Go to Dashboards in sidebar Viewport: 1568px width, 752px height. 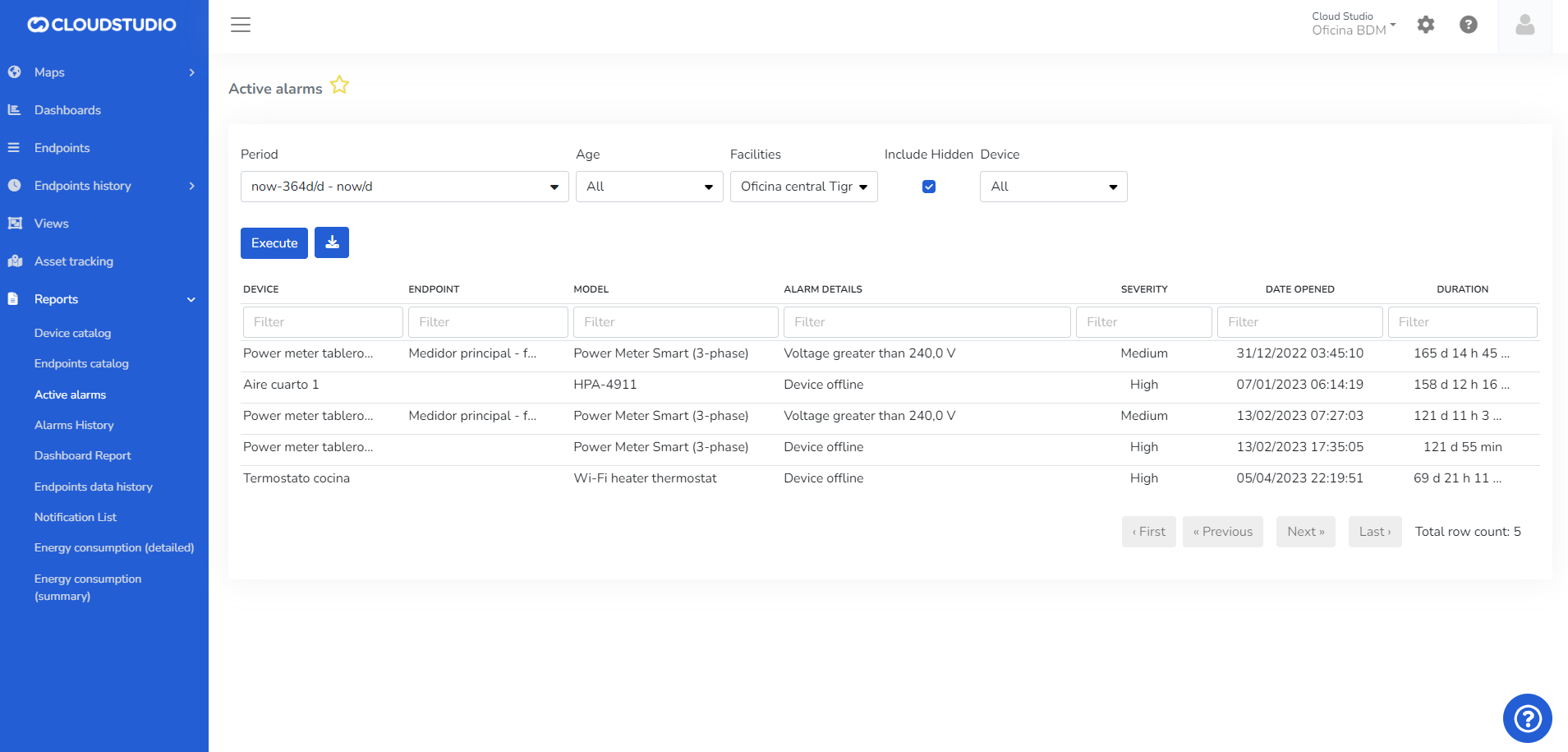[x=67, y=110]
